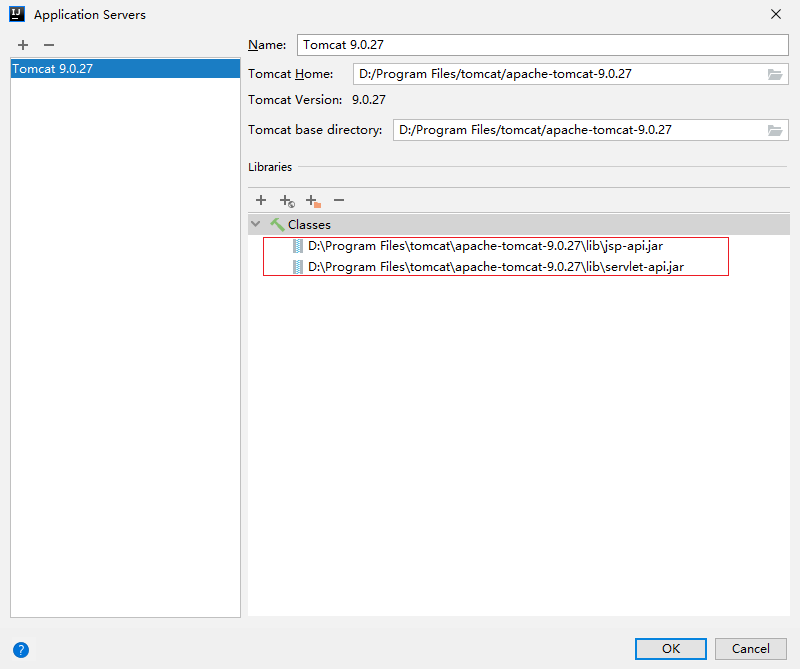Viewport: 800px width, 669px height.
Task: Click the Tomcat Version value 9.0.27
Action: 369,100
